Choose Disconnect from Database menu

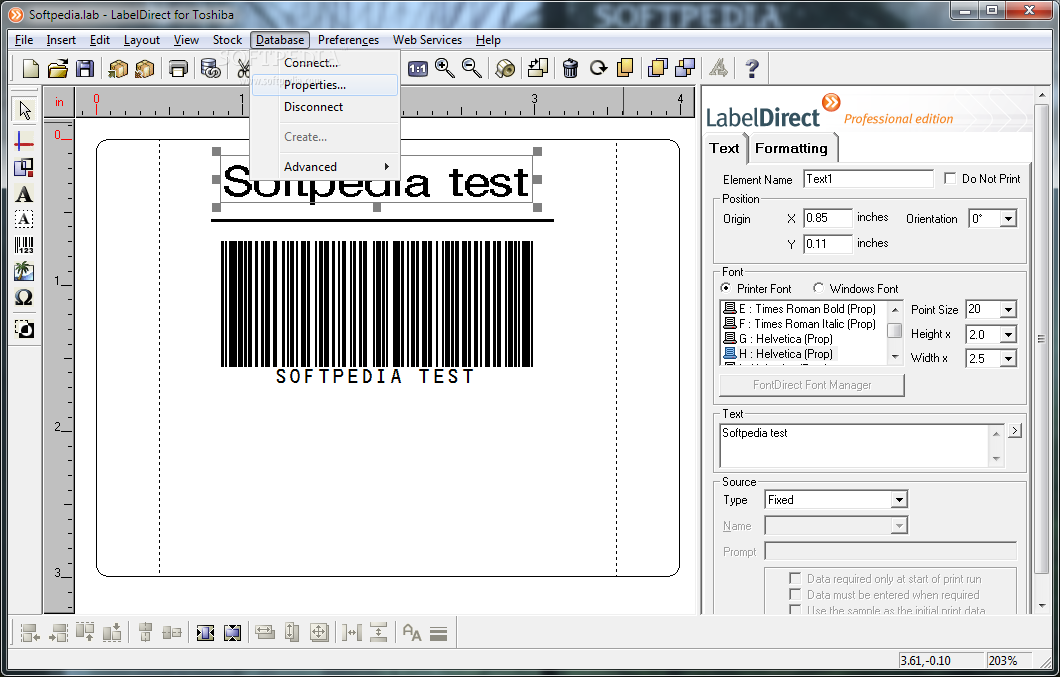coord(326,107)
